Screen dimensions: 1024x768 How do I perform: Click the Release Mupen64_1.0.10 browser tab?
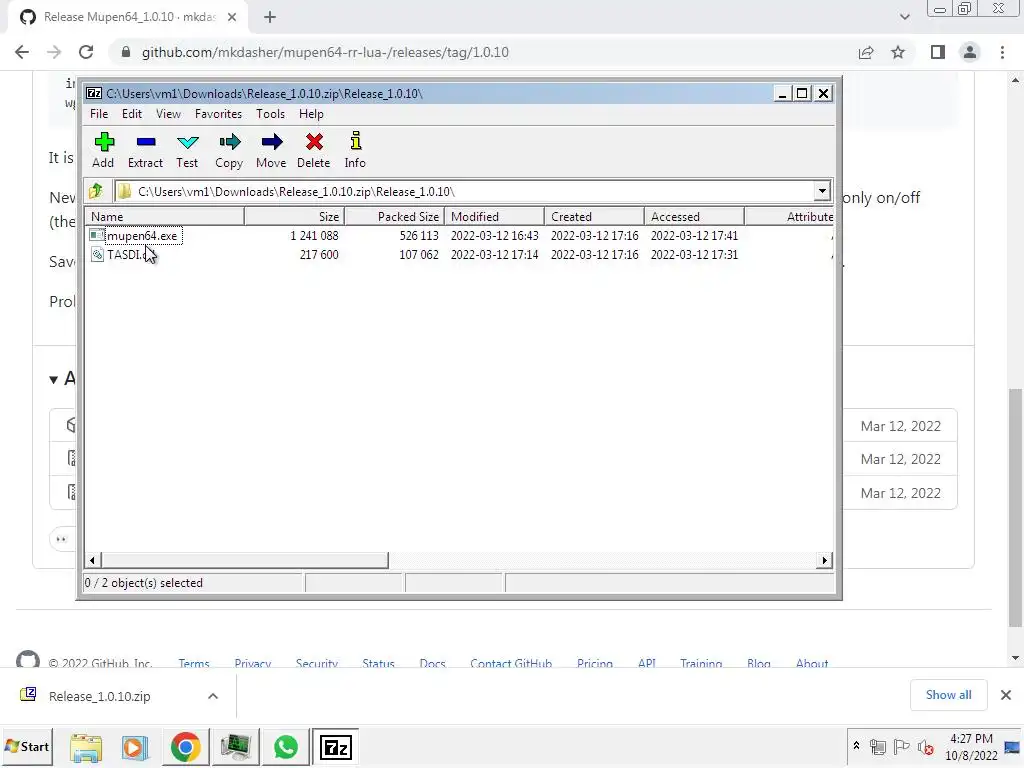point(127,17)
